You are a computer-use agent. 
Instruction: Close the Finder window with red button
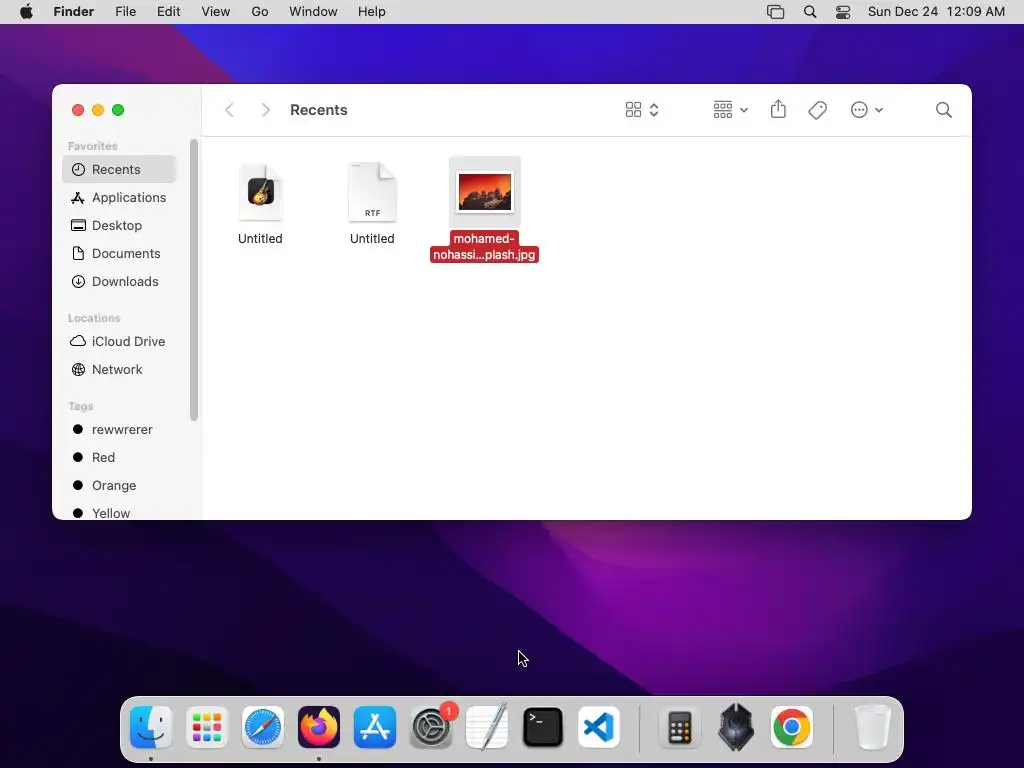[78, 110]
